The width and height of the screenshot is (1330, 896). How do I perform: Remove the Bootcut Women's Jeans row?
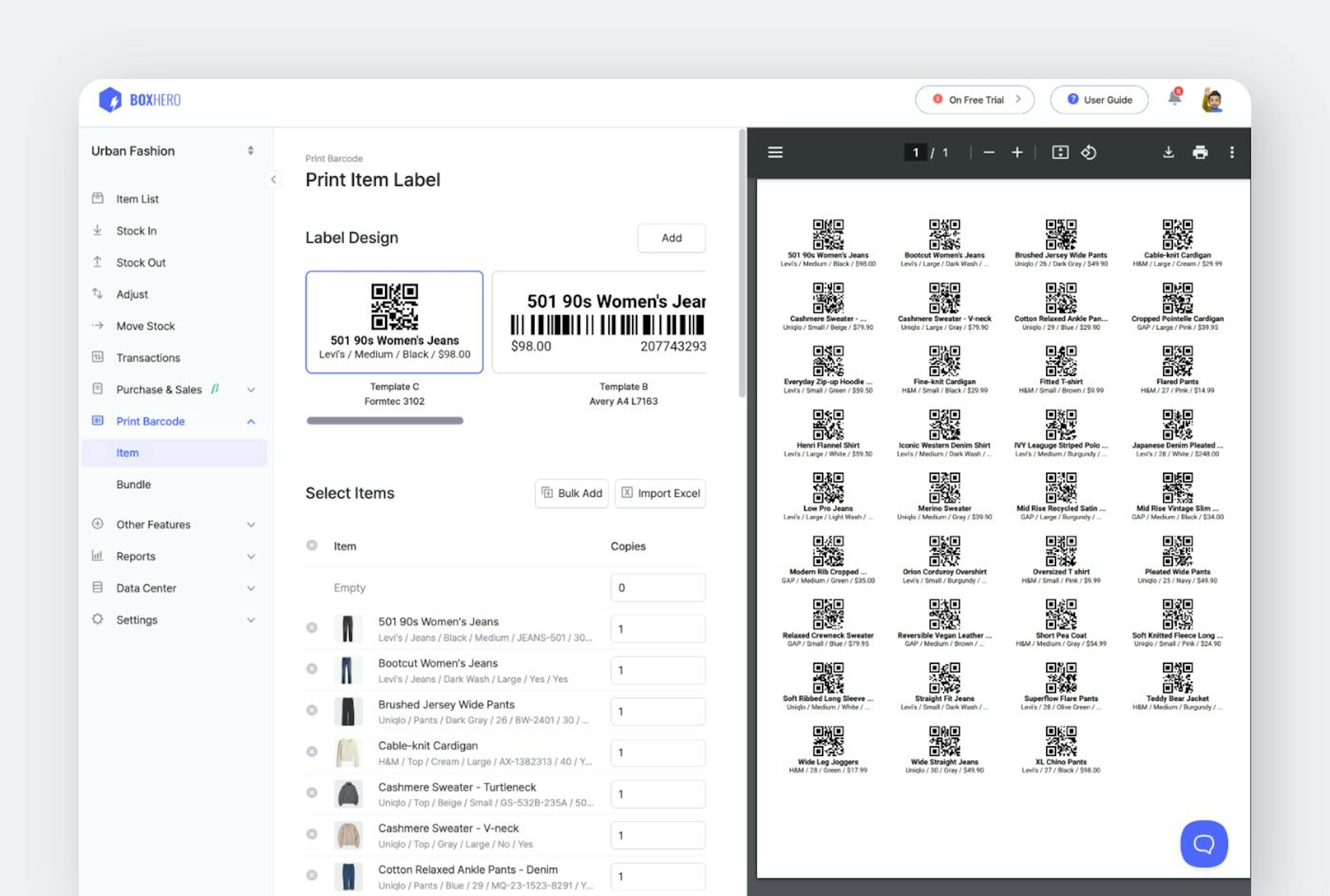coord(312,668)
